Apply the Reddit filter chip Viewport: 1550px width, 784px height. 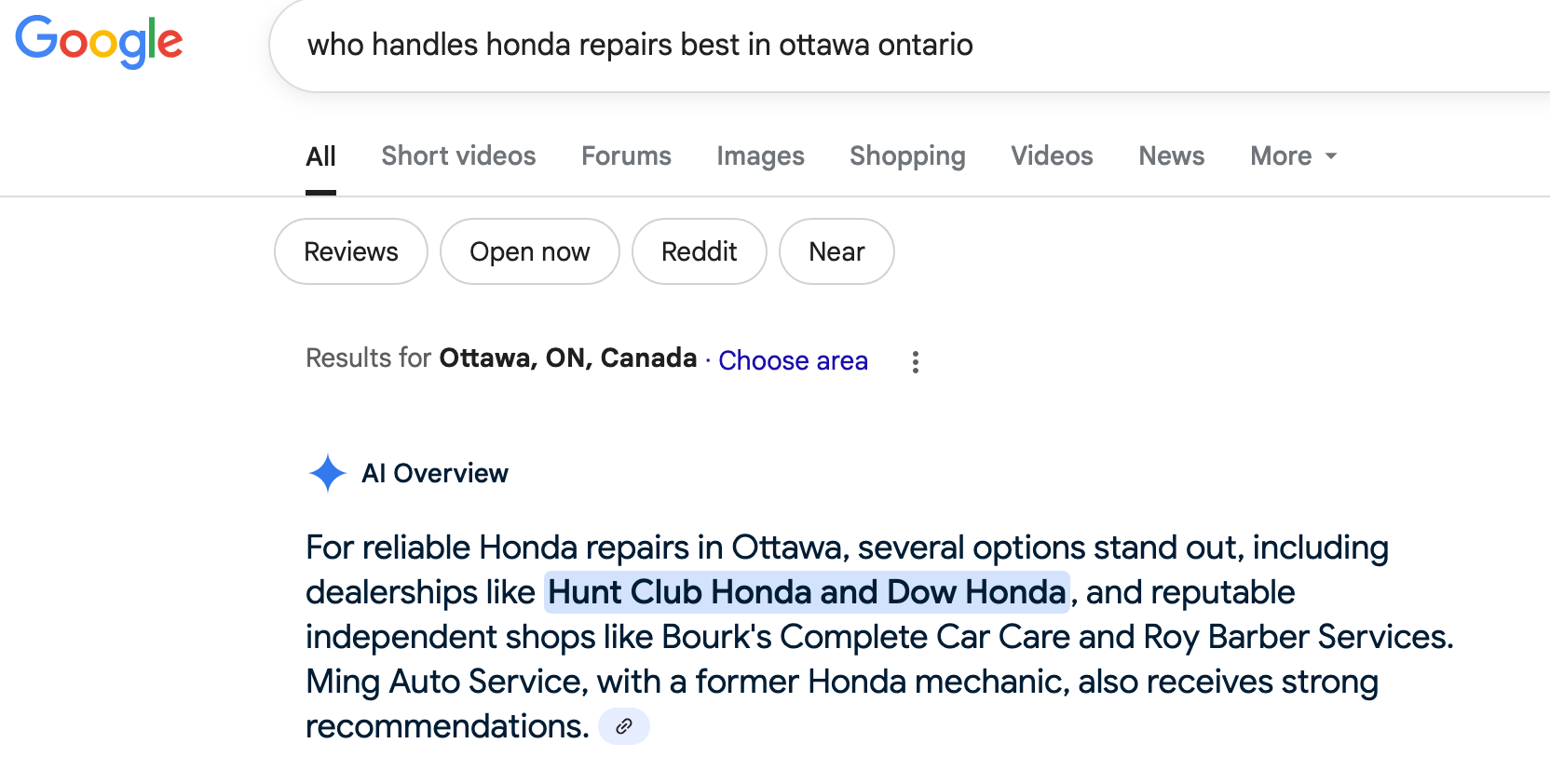[700, 251]
